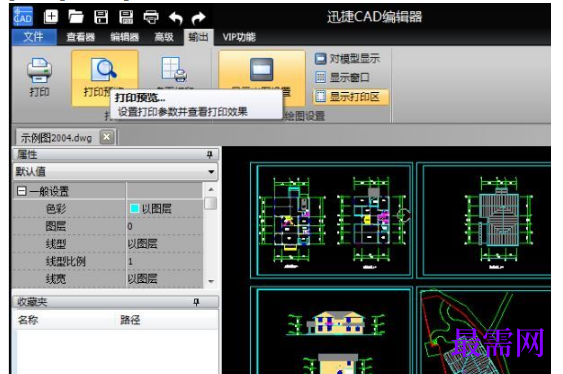Open the 文件 menu
The width and height of the screenshot is (563, 374).
34,37
